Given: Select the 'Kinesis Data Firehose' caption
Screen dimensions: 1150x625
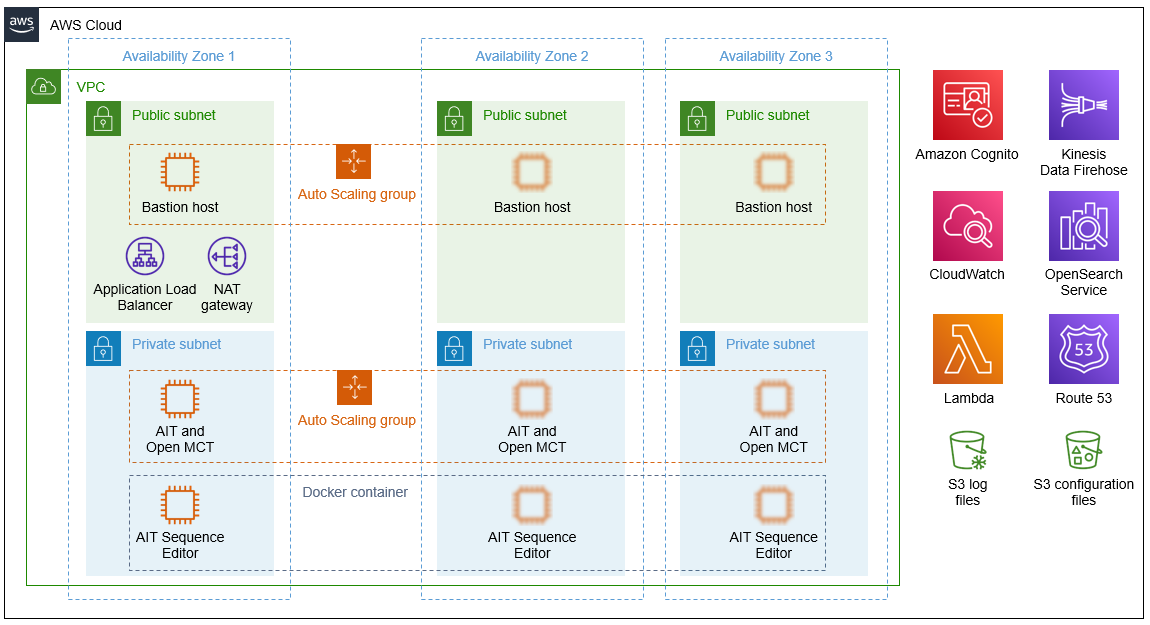Looking at the screenshot, I should [x=1083, y=162].
